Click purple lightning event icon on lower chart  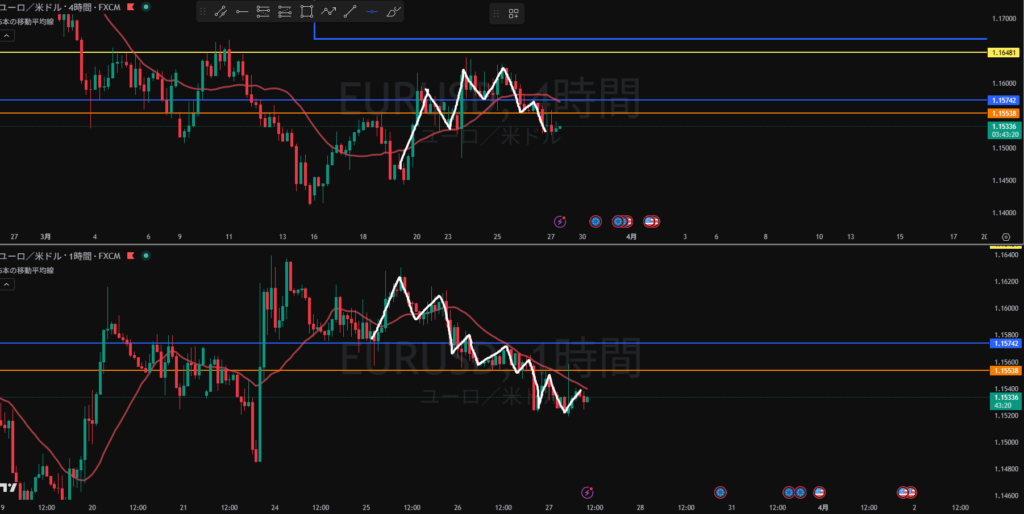[x=587, y=492]
